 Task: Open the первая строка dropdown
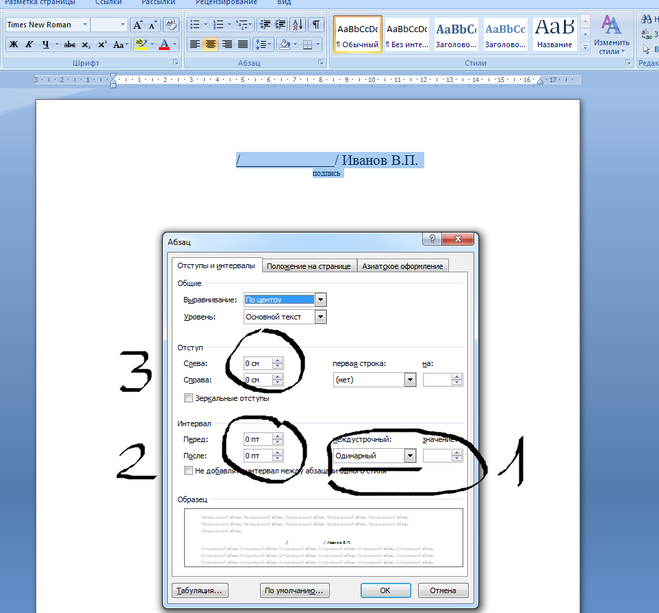[410, 380]
